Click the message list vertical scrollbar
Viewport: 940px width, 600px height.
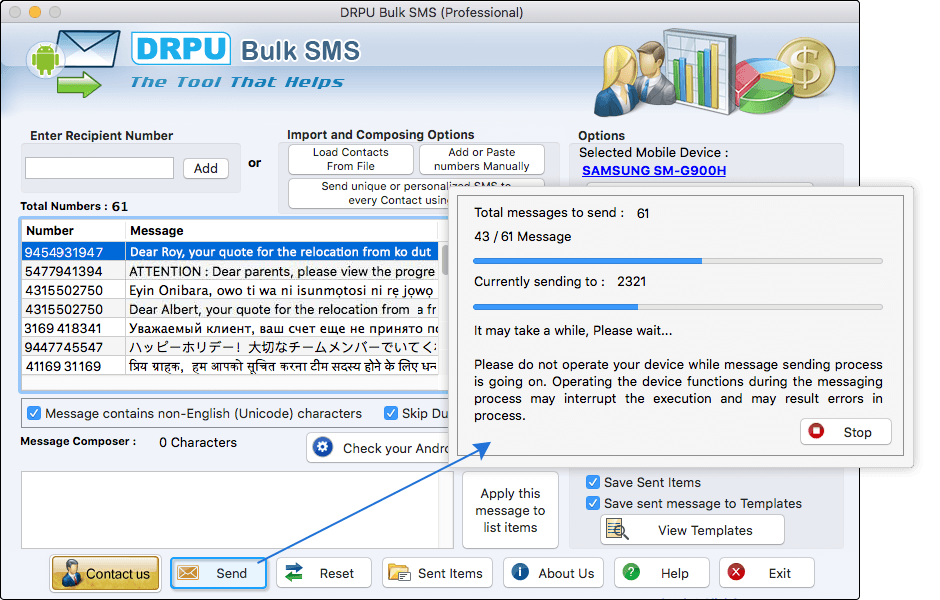point(445,260)
